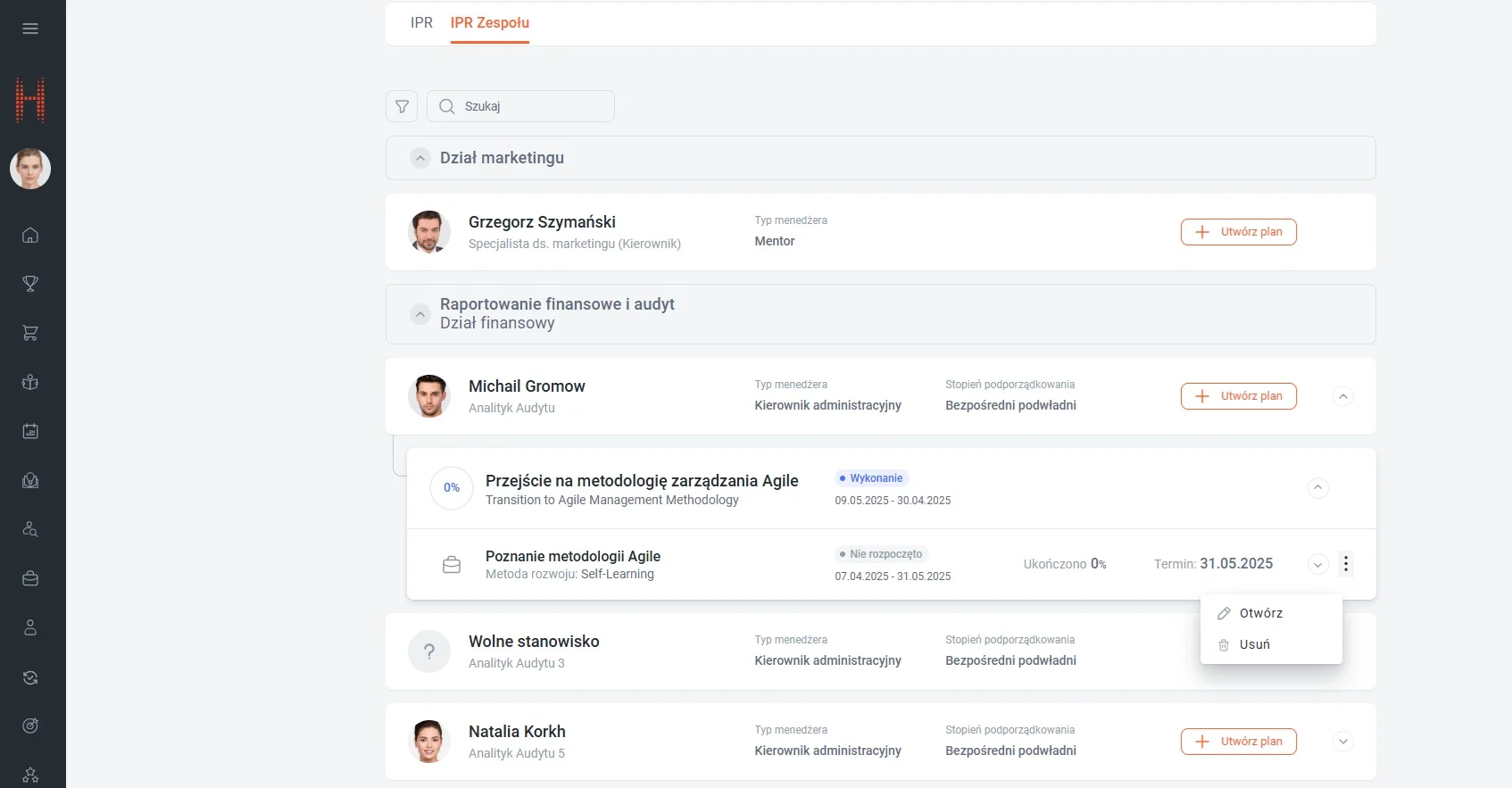Switch to the IPR tab
1512x788 pixels.
coord(421,23)
